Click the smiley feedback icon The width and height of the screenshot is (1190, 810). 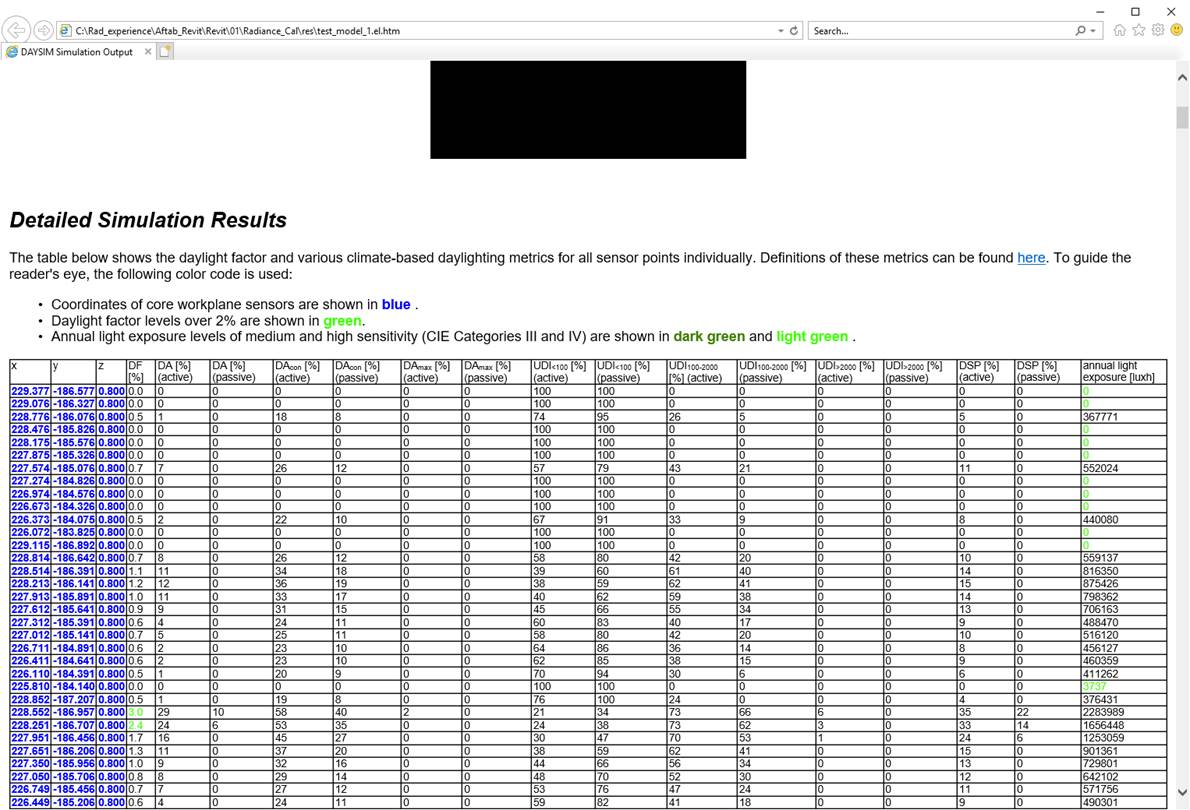pyautogui.click(x=1176, y=30)
